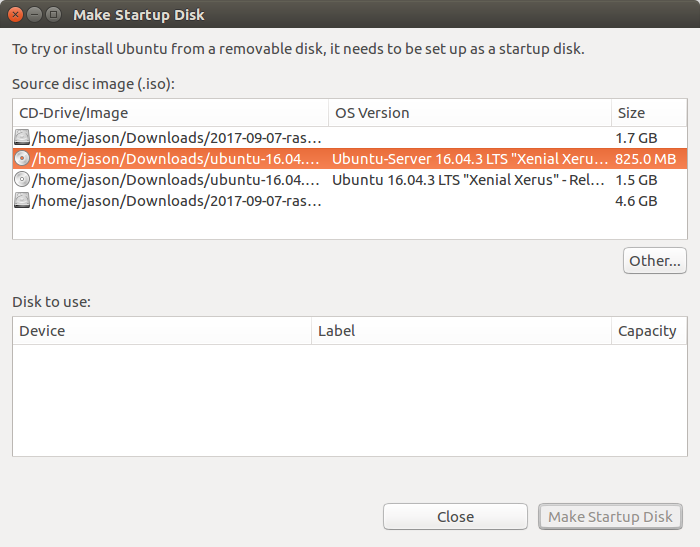Sort by the CD-Drive/Image column header

171,113
